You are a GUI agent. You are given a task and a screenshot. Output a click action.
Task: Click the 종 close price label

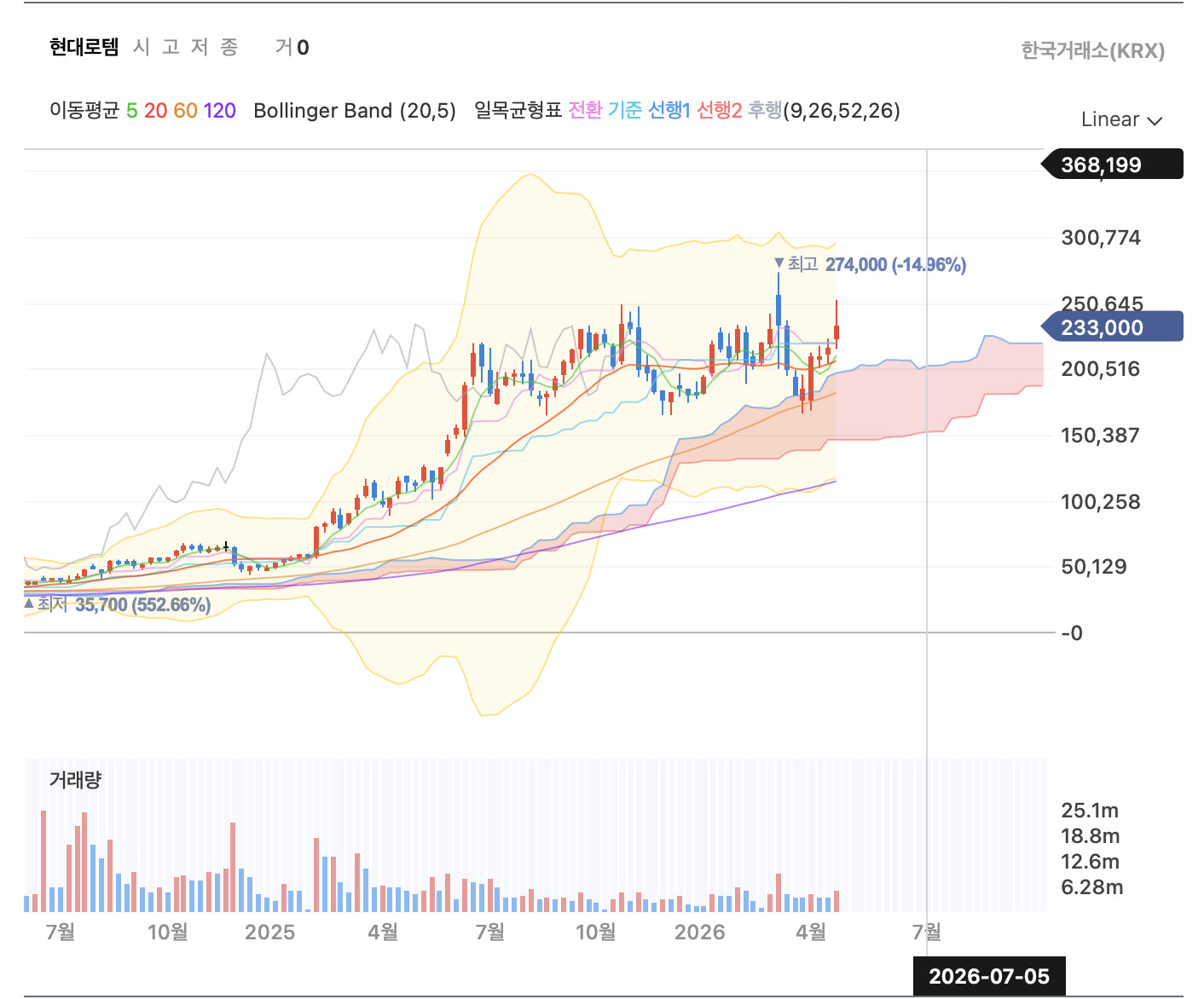pos(229,47)
